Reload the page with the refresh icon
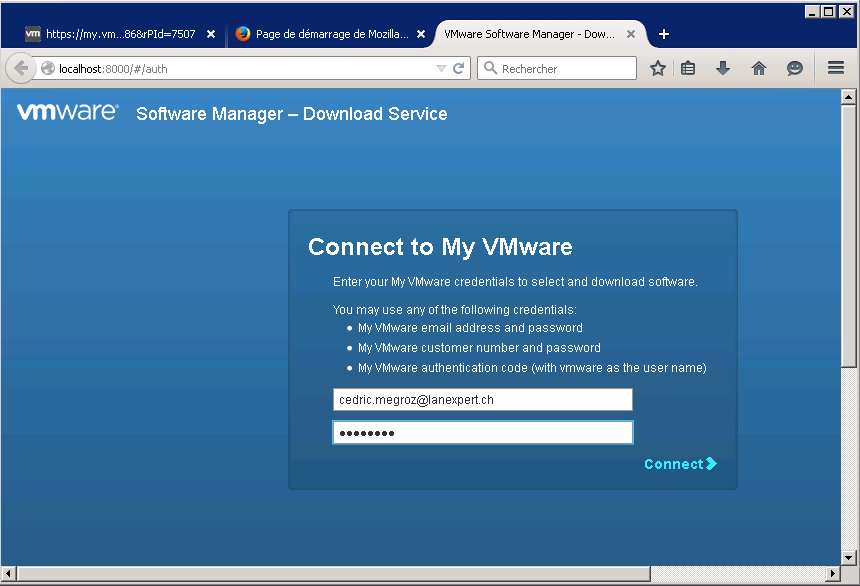The height and width of the screenshot is (586, 860). 459,68
